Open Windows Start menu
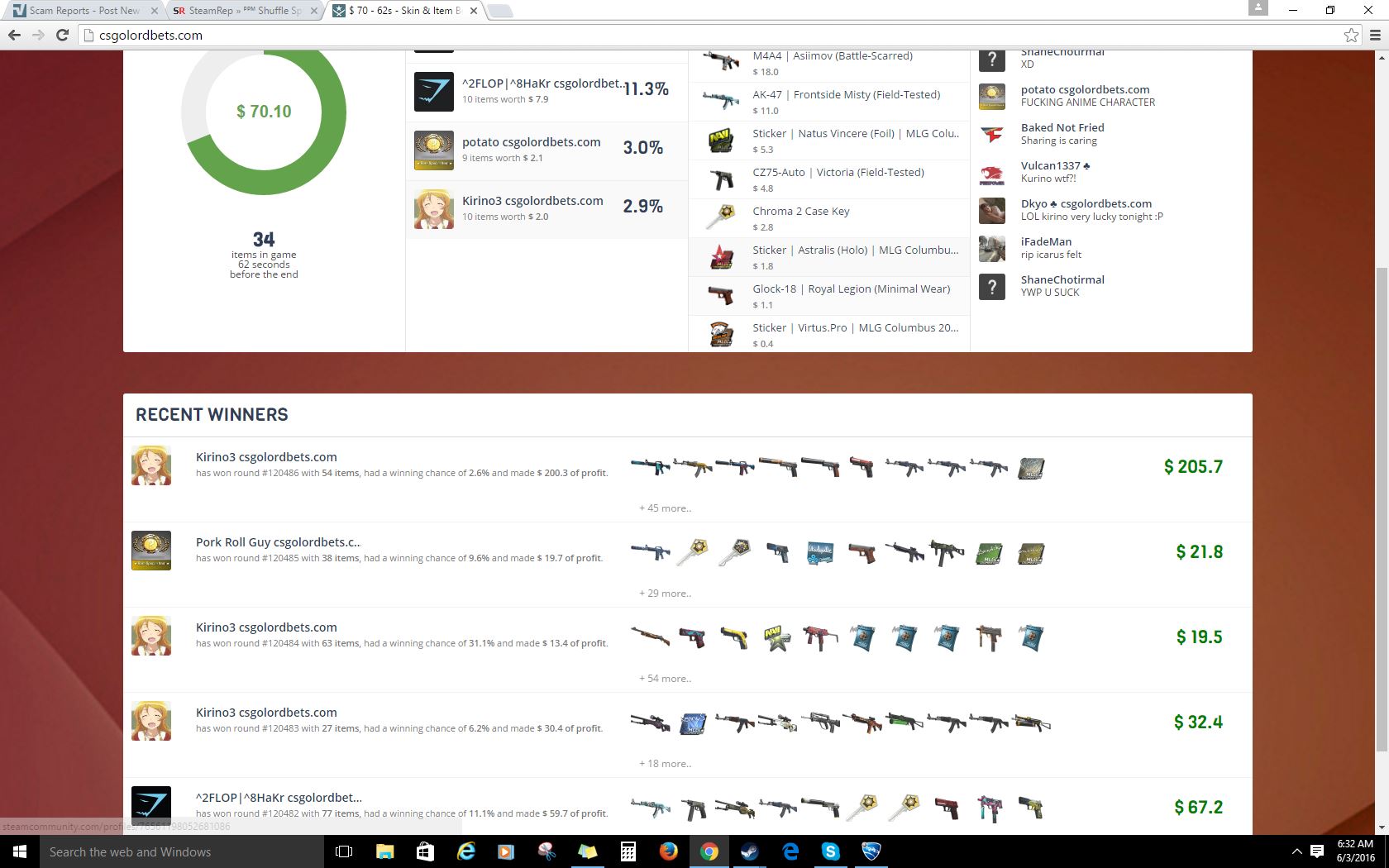Screen dimensions: 1389x868 point(20,851)
